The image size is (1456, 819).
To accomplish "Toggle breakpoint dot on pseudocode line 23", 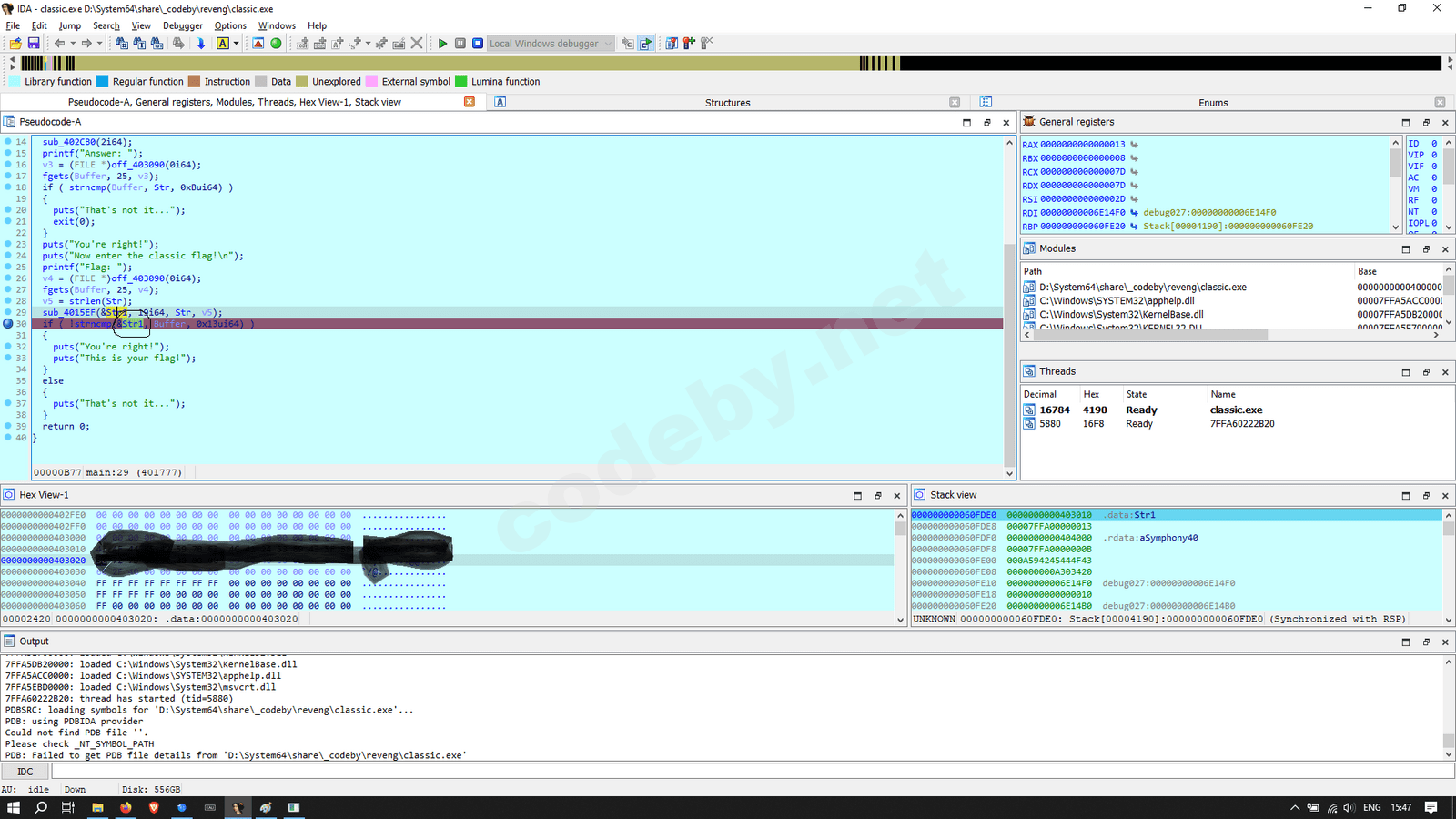I will [7, 244].
